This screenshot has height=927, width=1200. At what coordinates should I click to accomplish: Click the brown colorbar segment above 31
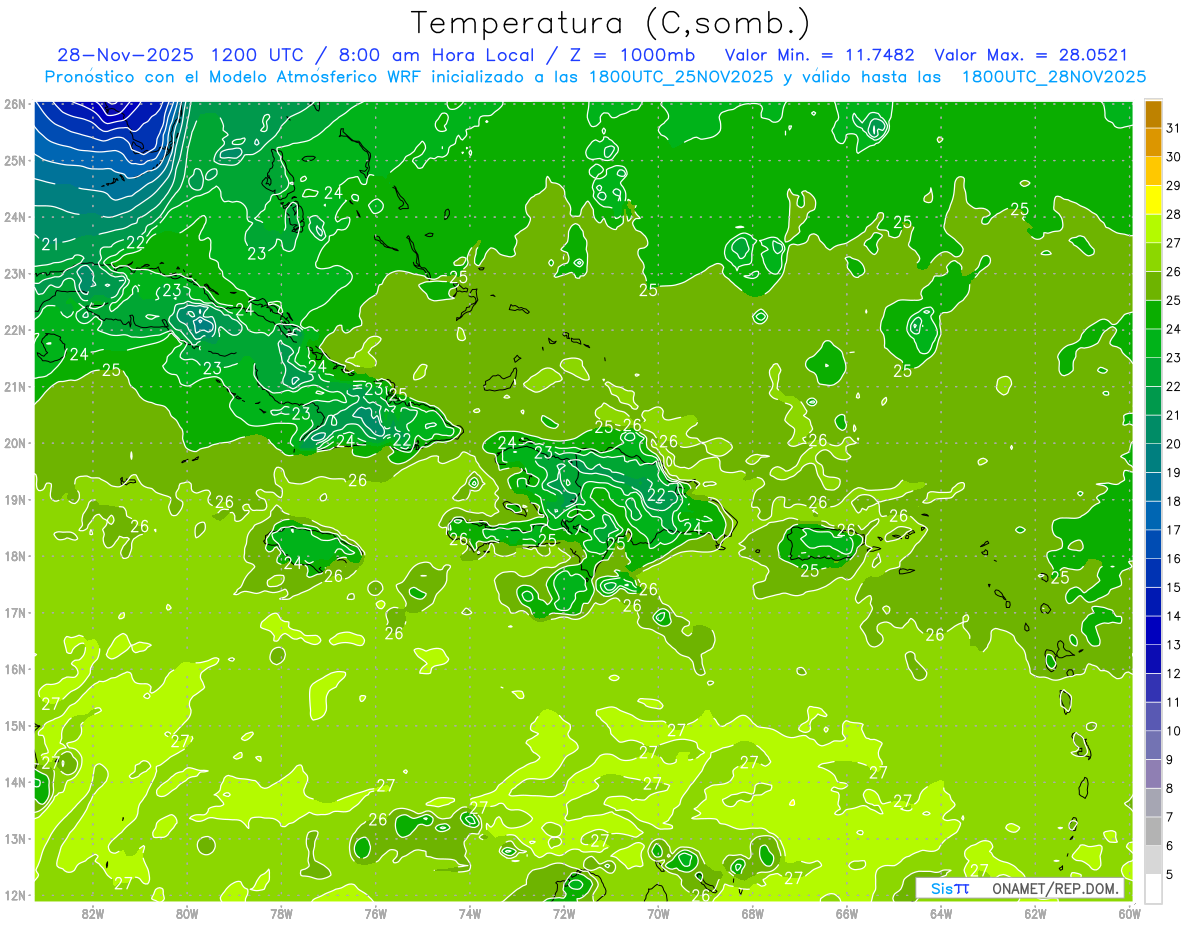tap(1153, 114)
